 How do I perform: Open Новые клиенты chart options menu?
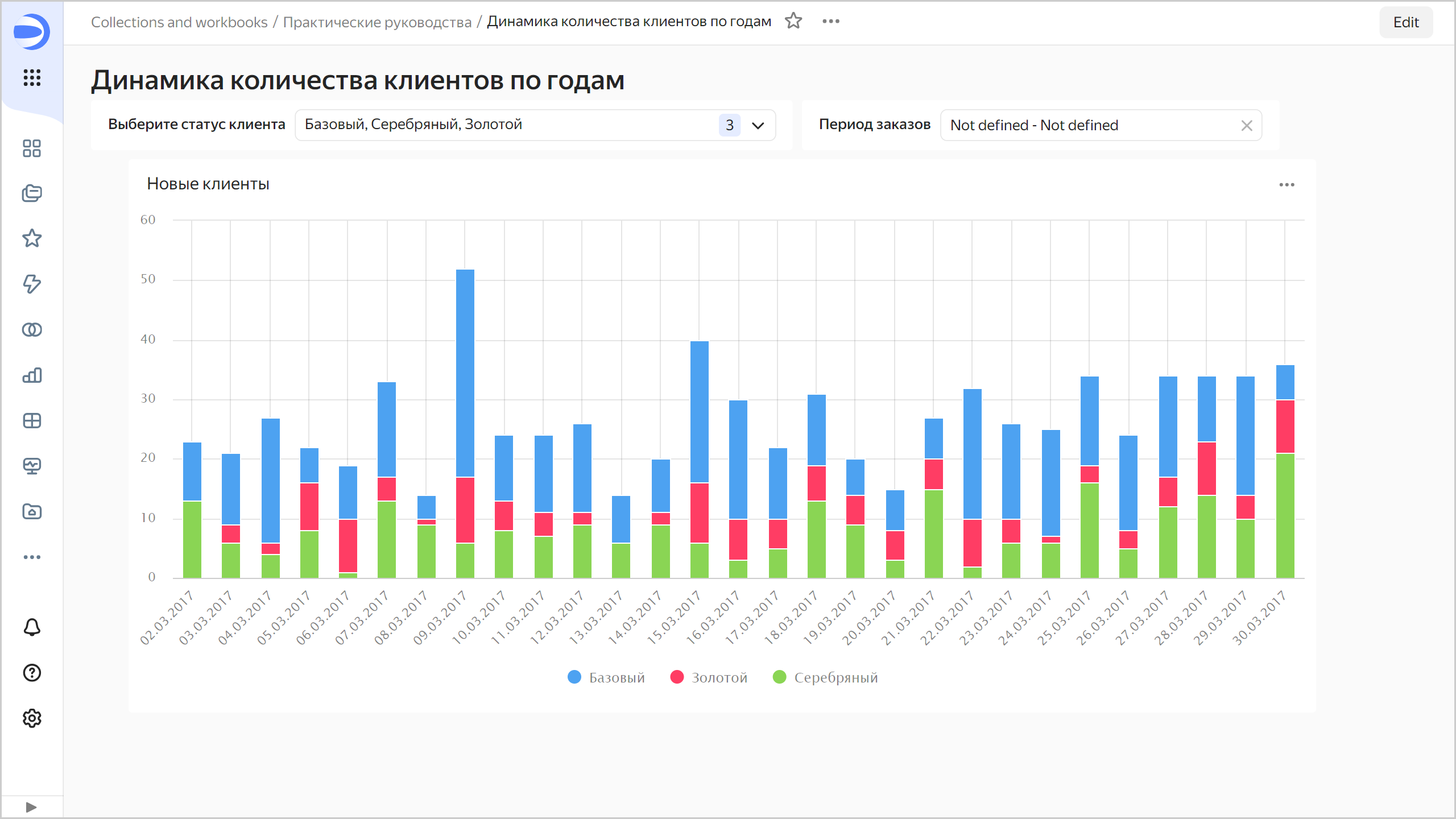point(1287,185)
